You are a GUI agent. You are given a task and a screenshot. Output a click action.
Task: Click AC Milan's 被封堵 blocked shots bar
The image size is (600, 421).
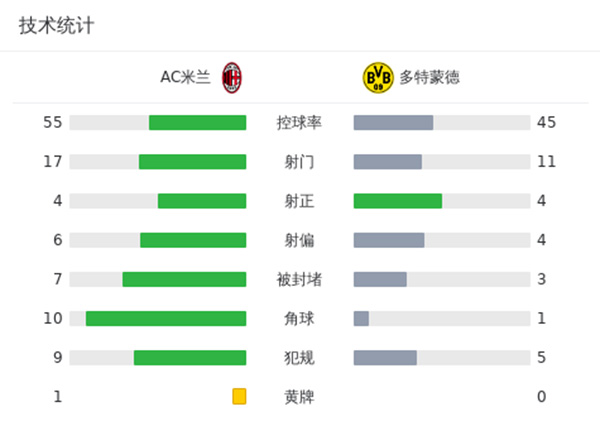pos(184,279)
